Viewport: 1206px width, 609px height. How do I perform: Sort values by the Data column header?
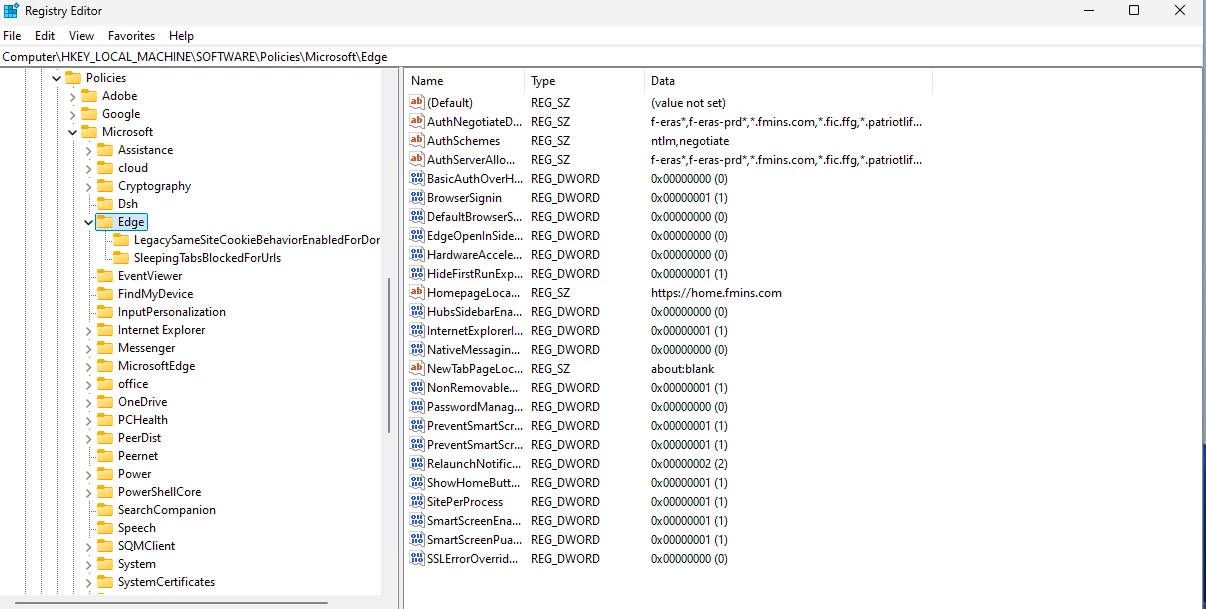pos(788,81)
